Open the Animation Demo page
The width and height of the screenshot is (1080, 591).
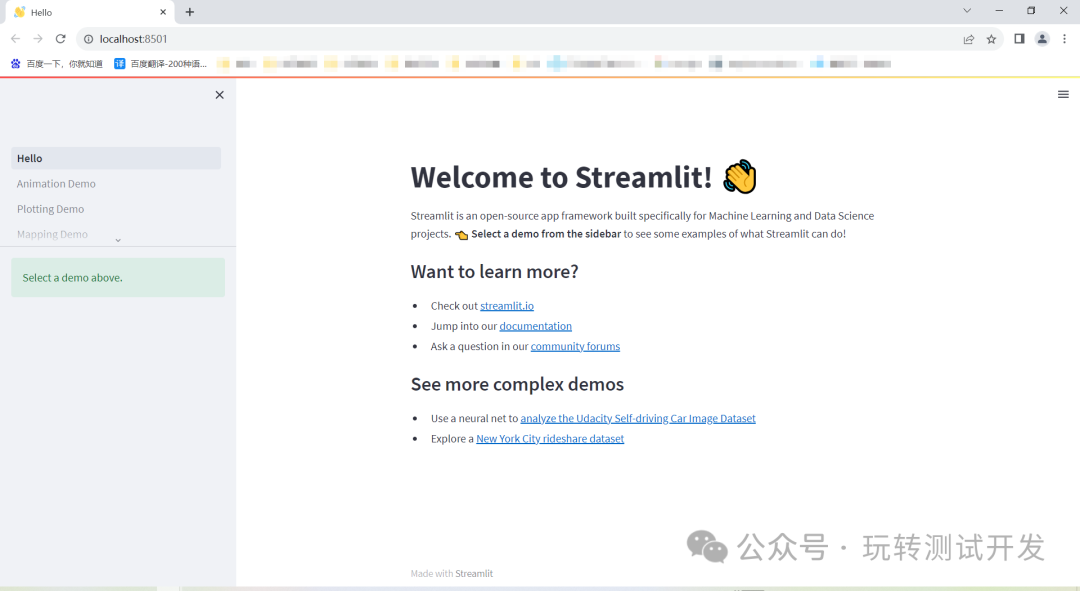[56, 184]
